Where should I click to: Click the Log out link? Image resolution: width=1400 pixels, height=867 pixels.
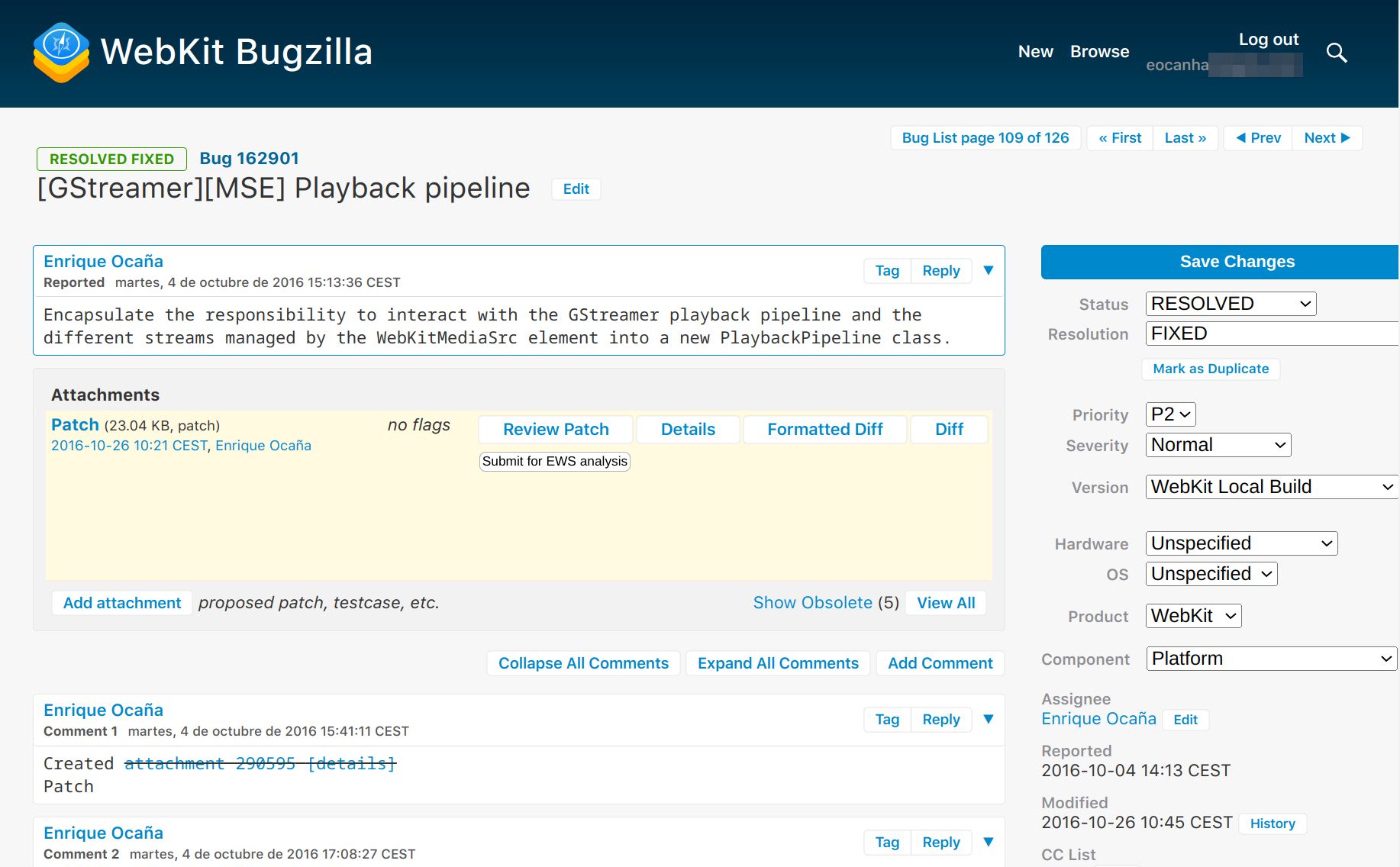1268,39
